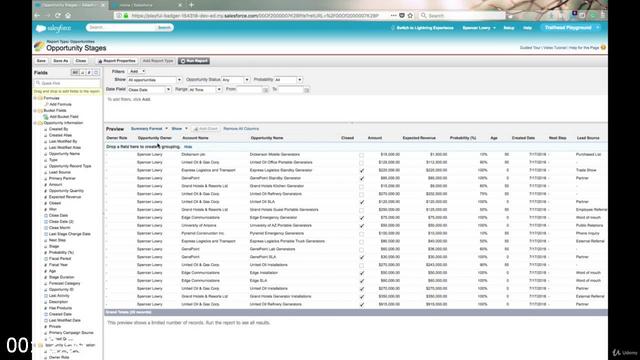Toggle Closed checkbox for Dickenson Mobile Generators

[361, 155]
